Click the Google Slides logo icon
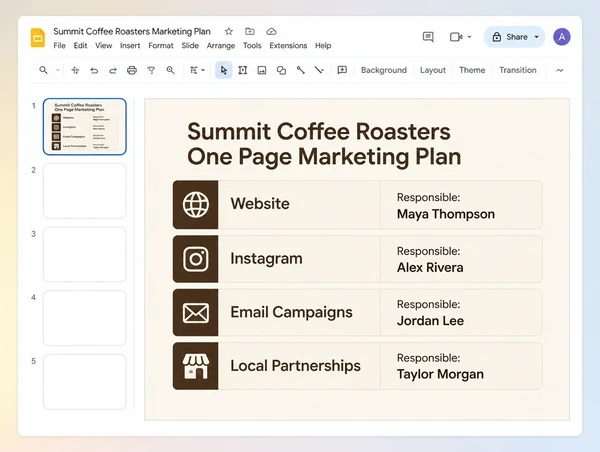 pyautogui.click(x=38, y=38)
